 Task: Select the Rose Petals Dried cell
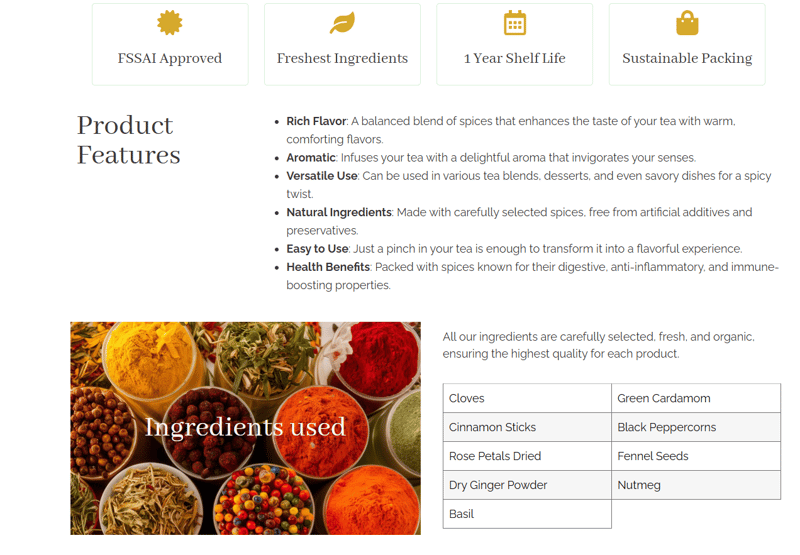pos(527,456)
